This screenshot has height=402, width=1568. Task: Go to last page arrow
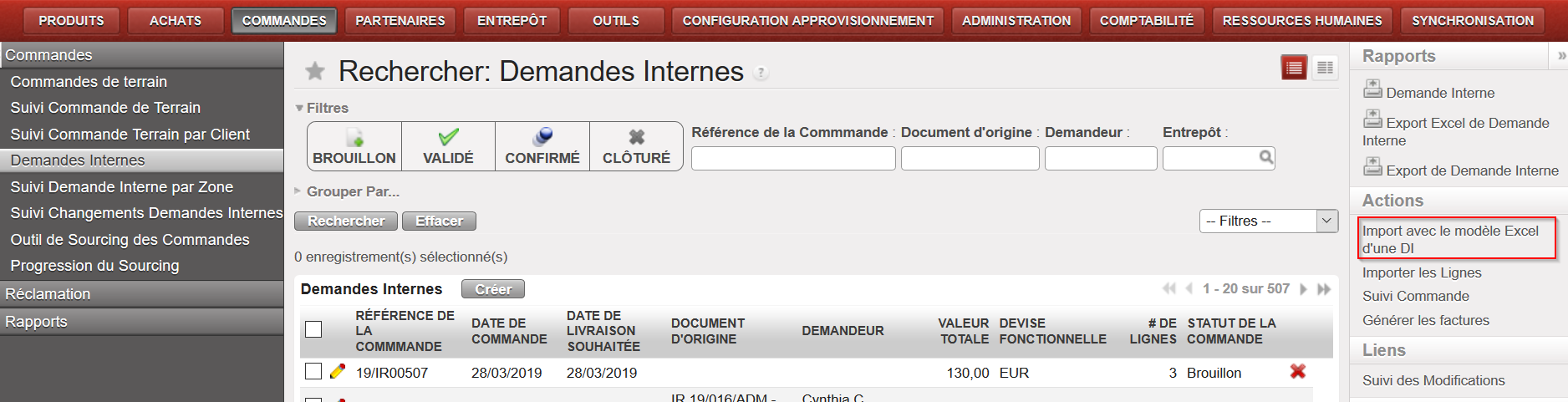tap(1324, 289)
